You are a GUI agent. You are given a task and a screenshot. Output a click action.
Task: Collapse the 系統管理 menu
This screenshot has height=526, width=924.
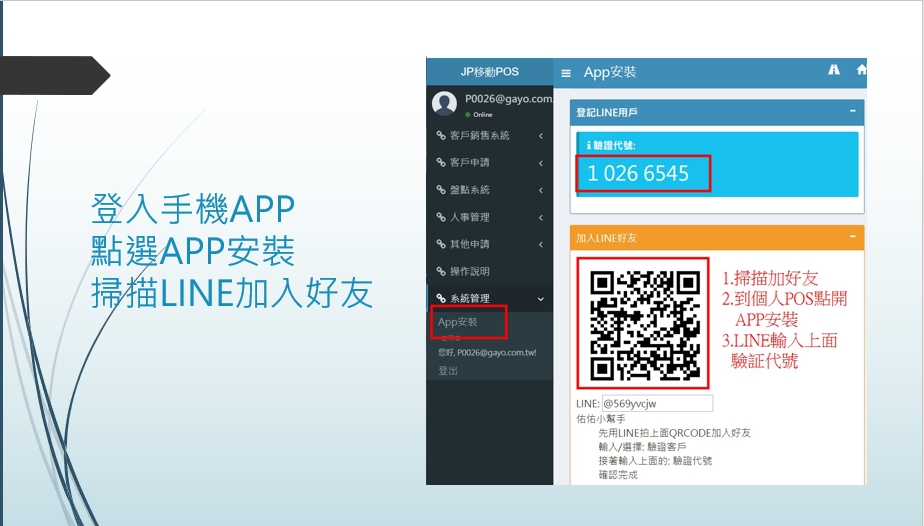(x=541, y=299)
